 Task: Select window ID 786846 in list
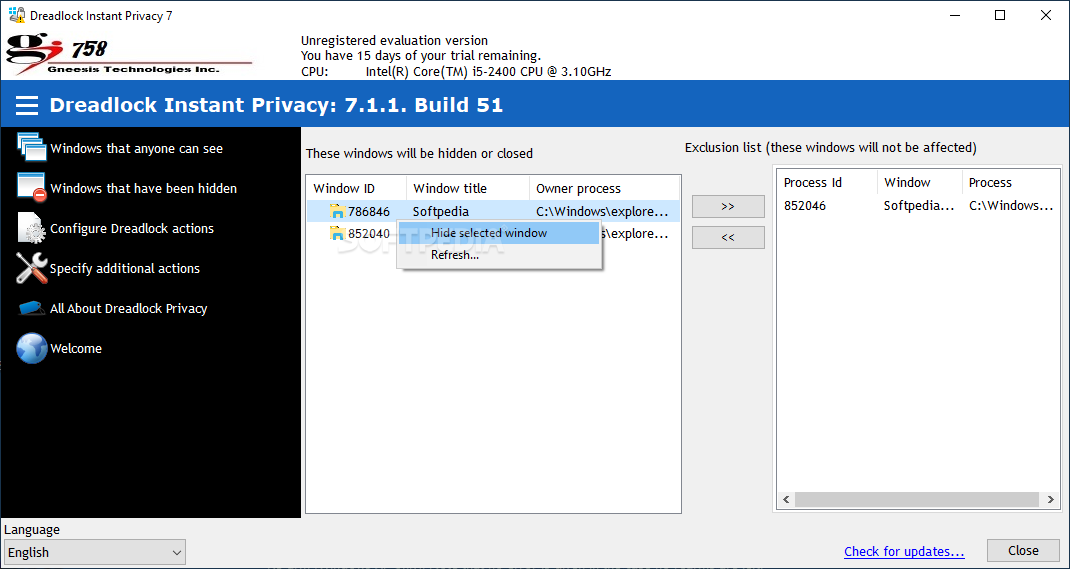click(368, 211)
